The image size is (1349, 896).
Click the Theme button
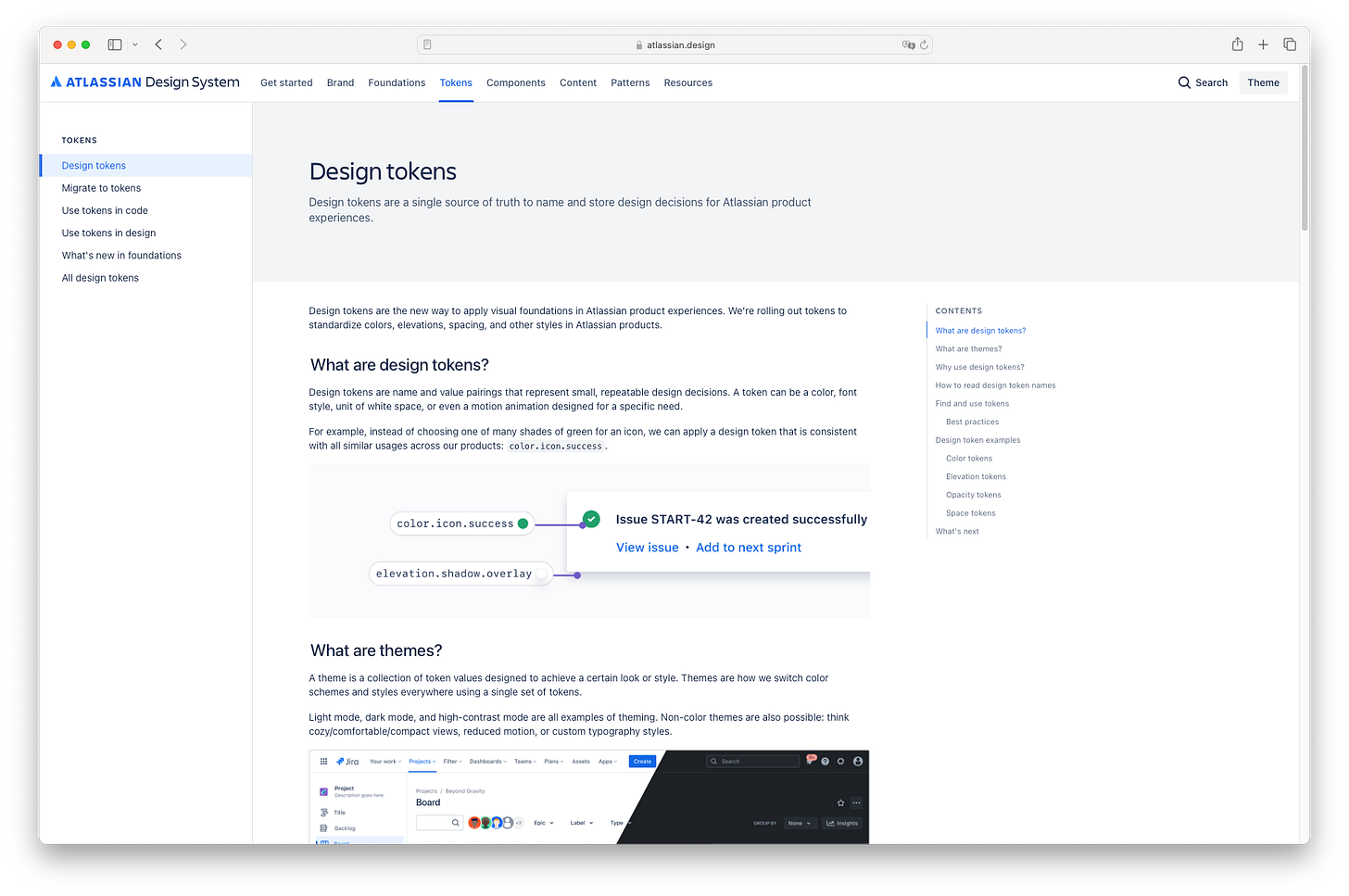[x=1263, y=82]
